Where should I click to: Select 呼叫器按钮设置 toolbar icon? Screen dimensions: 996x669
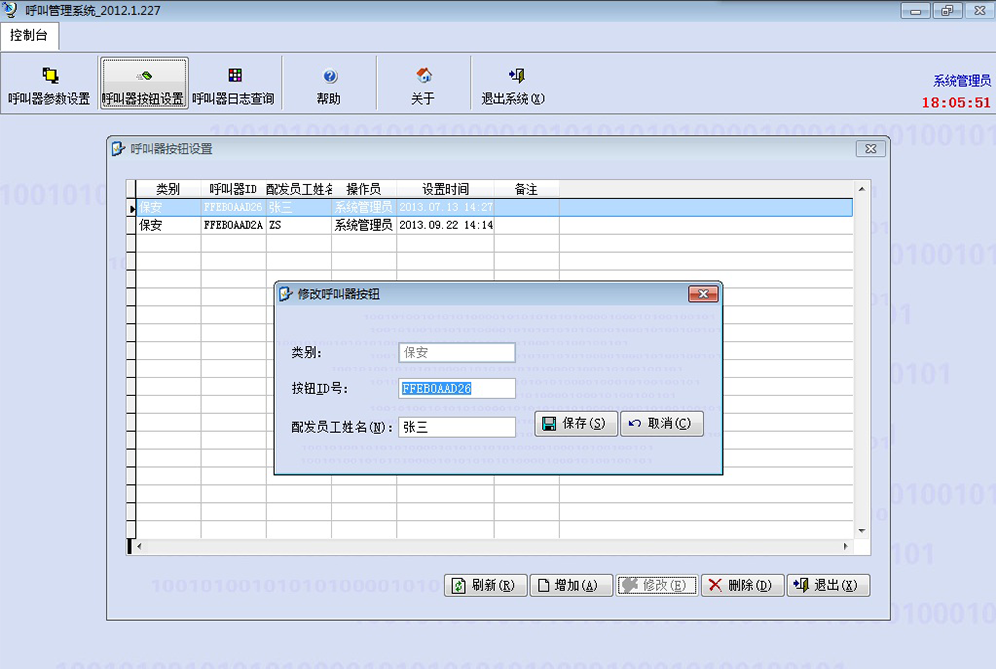[143, 85]
